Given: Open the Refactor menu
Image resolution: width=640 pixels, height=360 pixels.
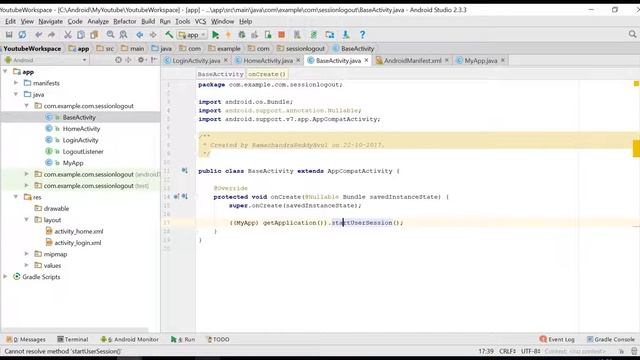Looking at the screenshot, I should (124, 21).
